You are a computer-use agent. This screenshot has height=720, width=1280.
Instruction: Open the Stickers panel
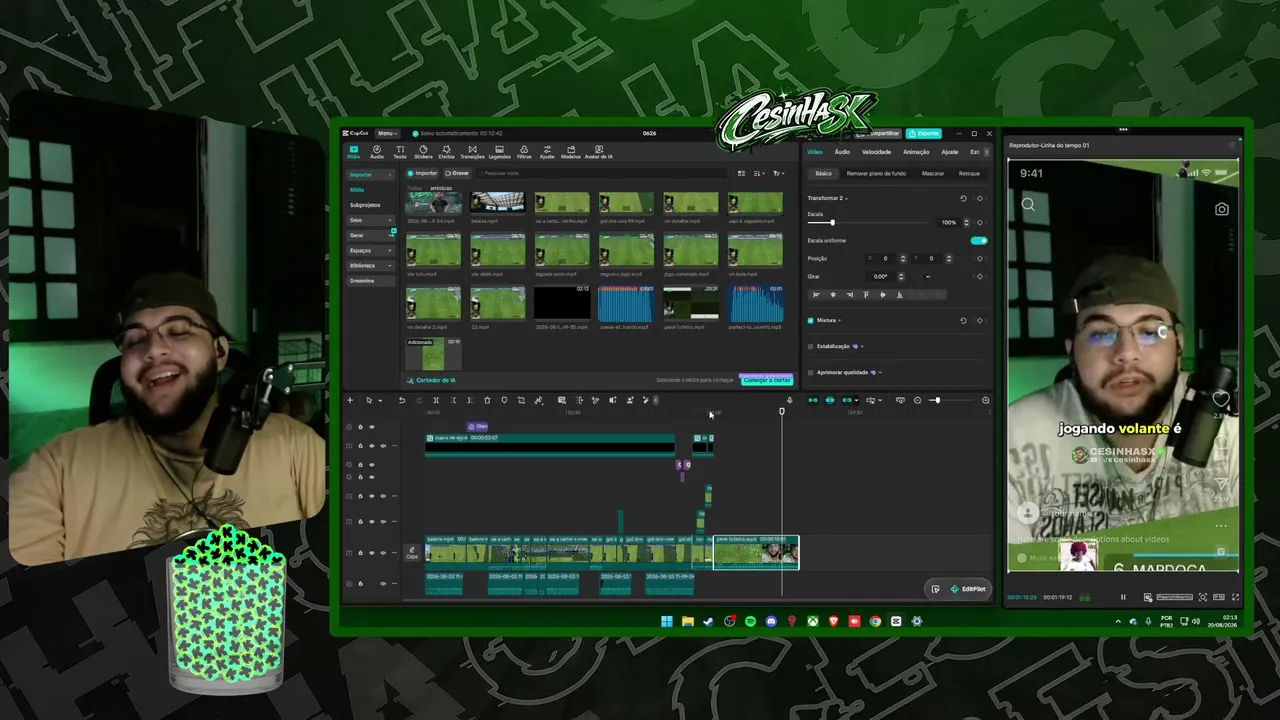pyautogui.click(x=423, y=152)
